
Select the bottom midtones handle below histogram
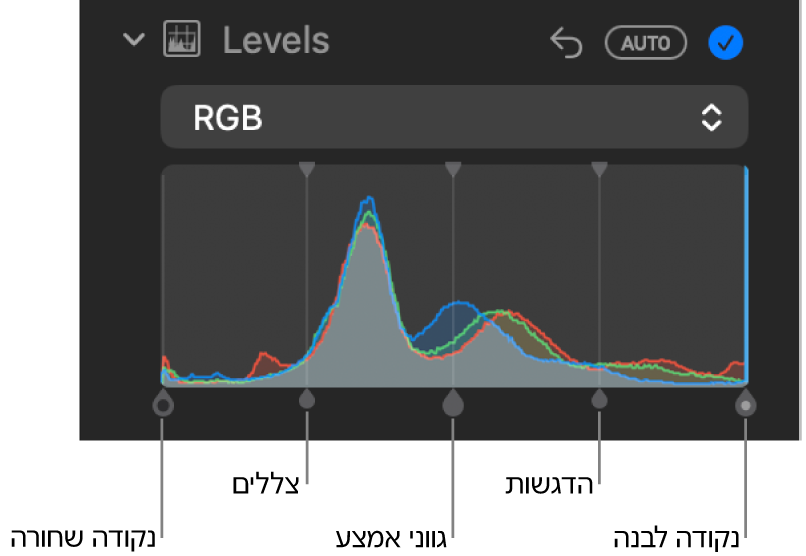tap(453, 402)
